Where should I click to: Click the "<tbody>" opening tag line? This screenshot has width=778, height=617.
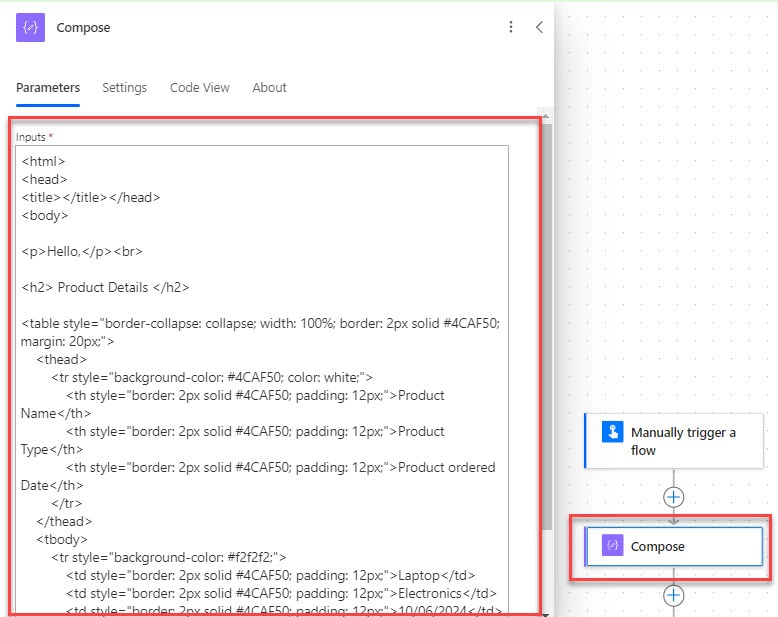tap(62, 540)
